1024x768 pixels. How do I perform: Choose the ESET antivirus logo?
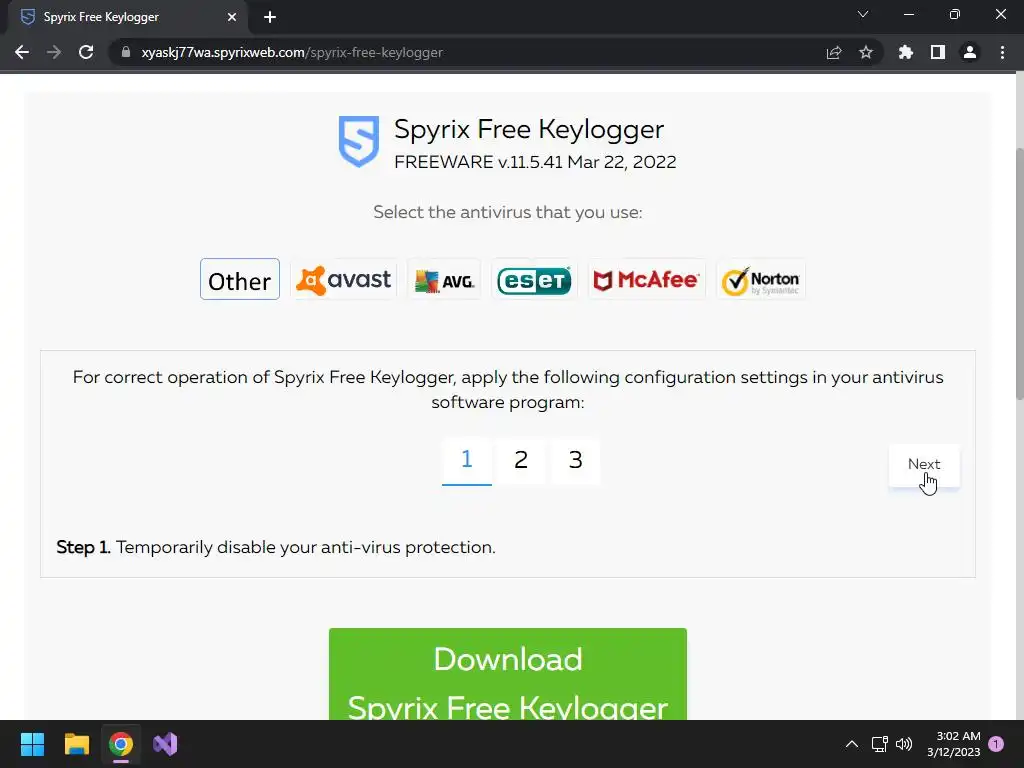[534, 280]
